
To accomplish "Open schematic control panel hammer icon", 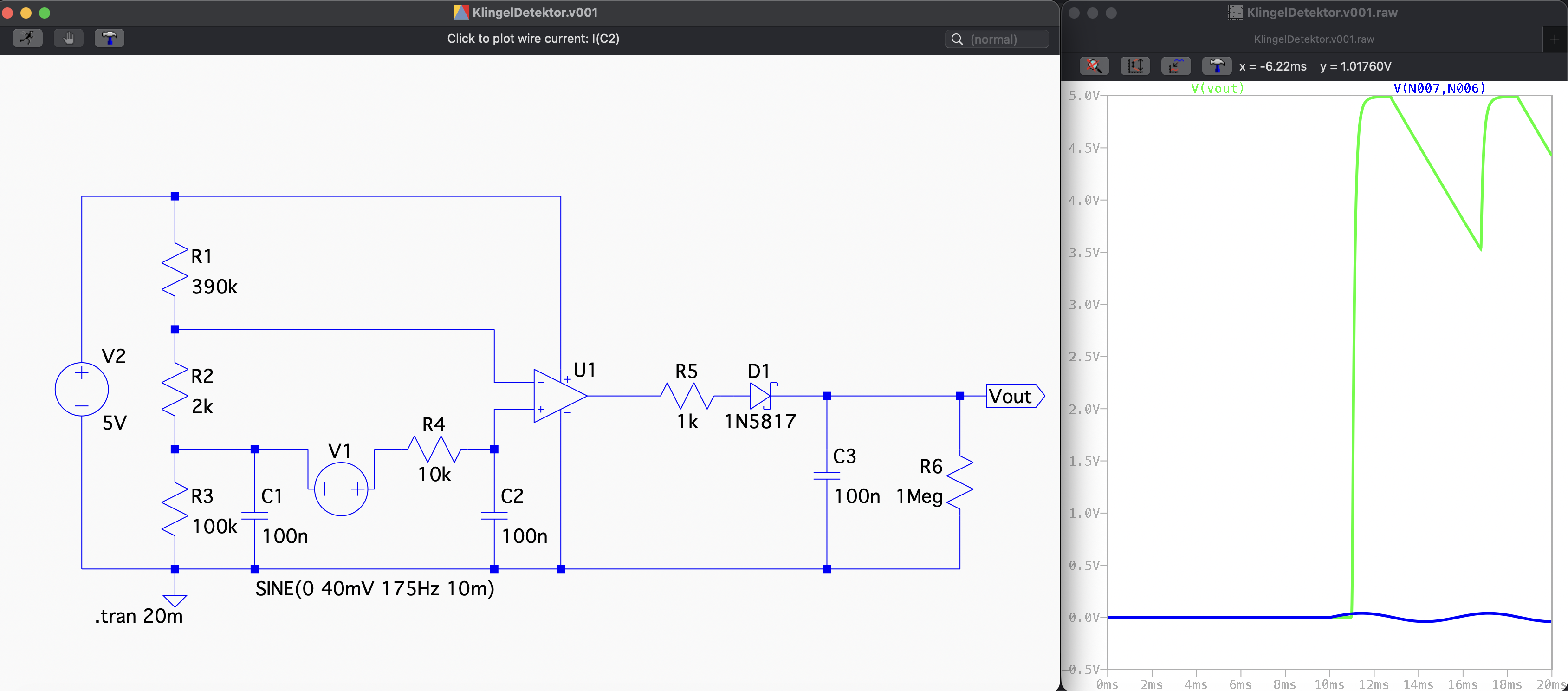I will pos(110,39).
